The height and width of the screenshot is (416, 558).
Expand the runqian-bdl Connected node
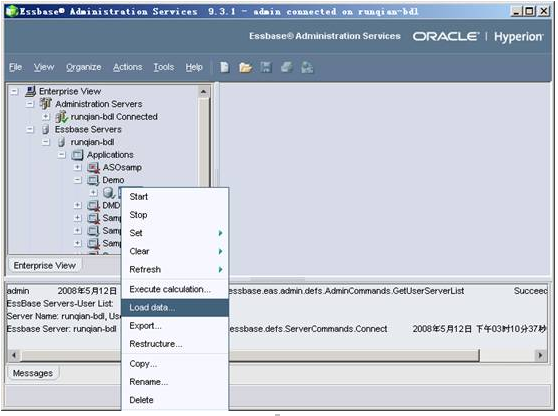(x=46, y=116)
